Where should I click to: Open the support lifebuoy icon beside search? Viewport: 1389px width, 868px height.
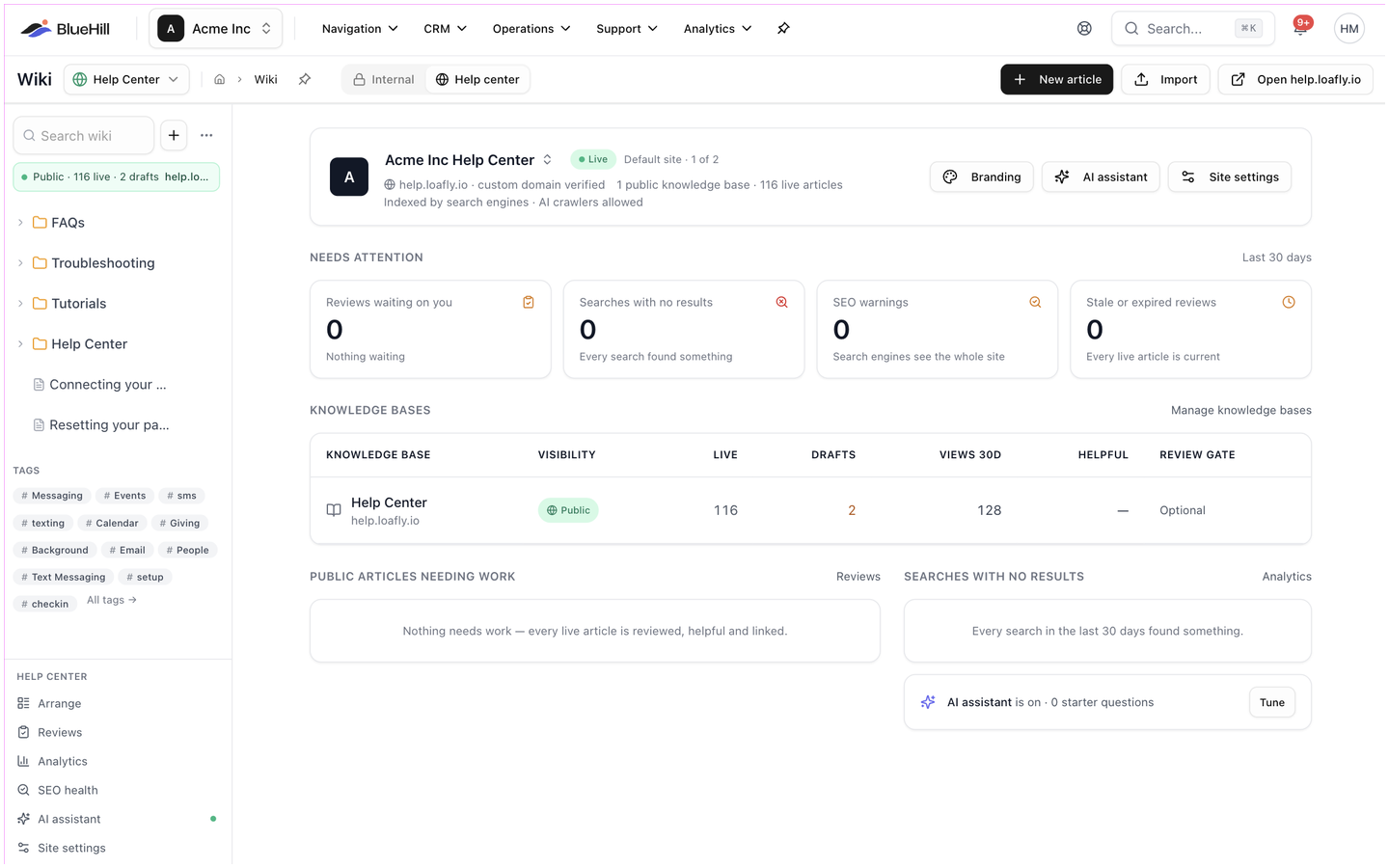pyautogui.click(x=1084, y=29)
